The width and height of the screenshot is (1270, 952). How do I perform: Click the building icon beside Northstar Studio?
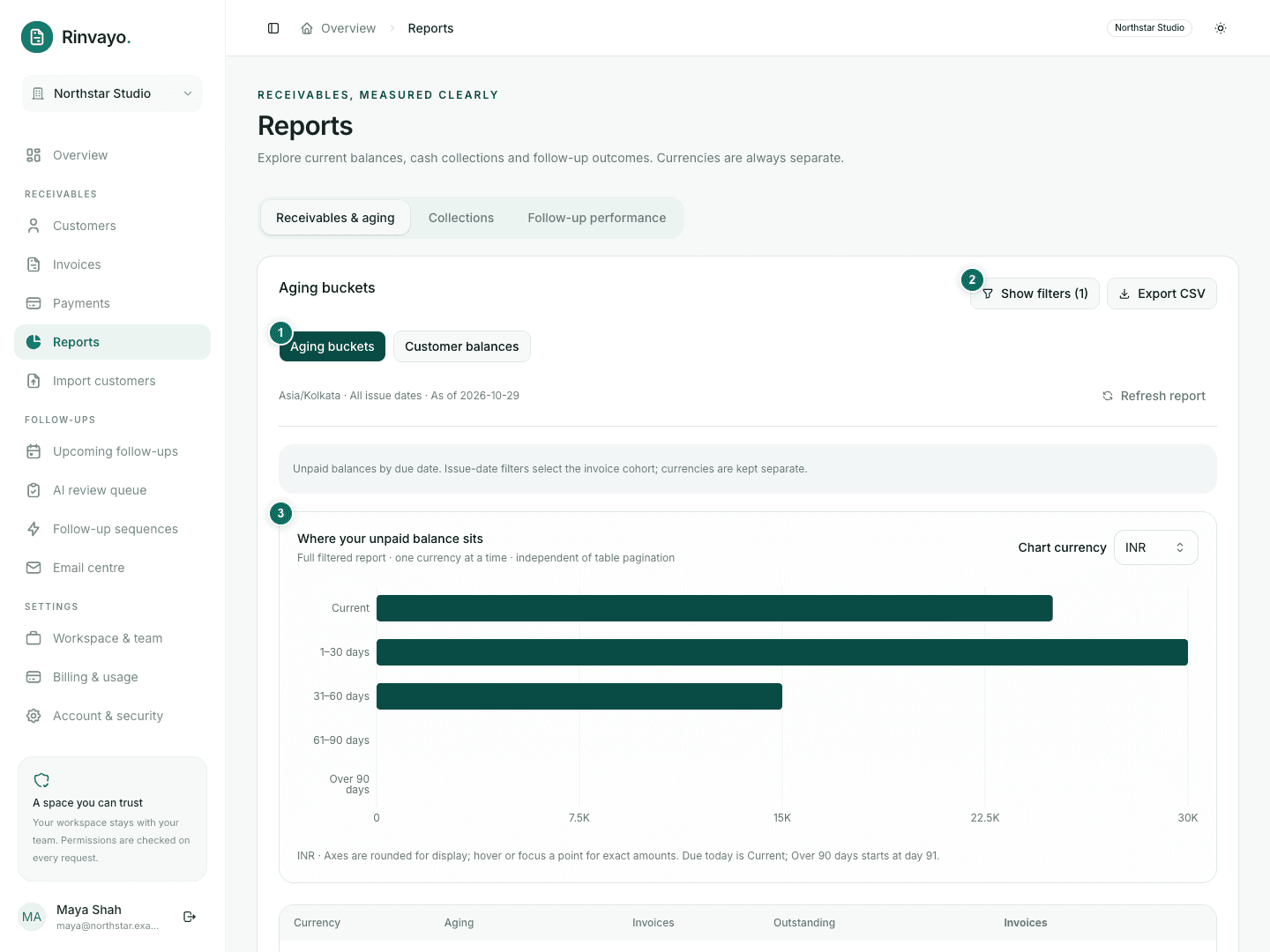(x=38, y=93)
